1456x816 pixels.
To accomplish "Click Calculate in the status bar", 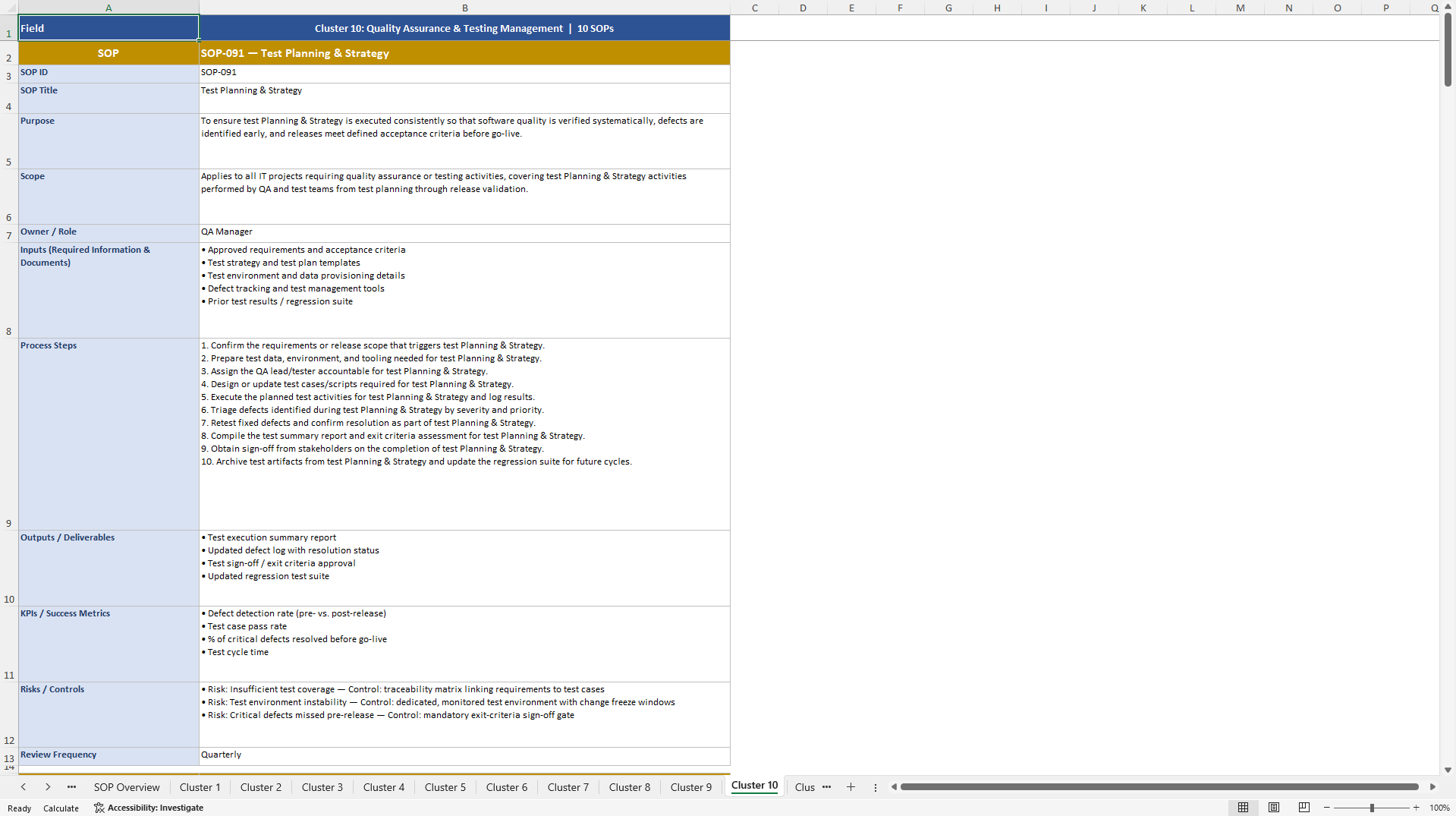I will coord(61,808).
